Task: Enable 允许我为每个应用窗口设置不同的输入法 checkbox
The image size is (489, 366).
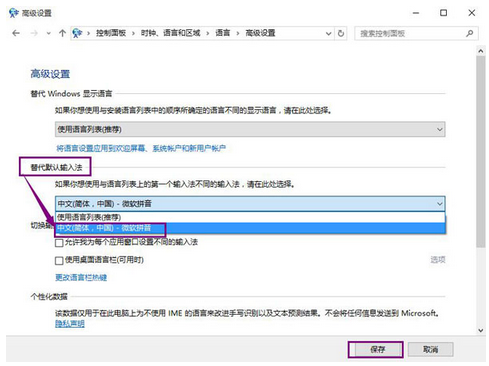Action: click(x=59, y=243)
